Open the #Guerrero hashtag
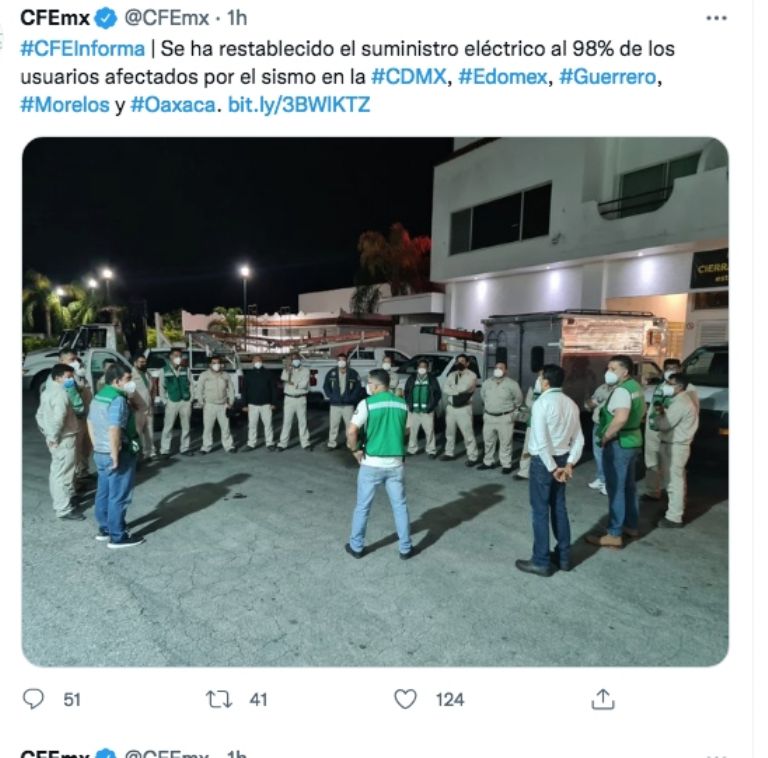The width and height of the screenshot is (768, 758). 607,77
